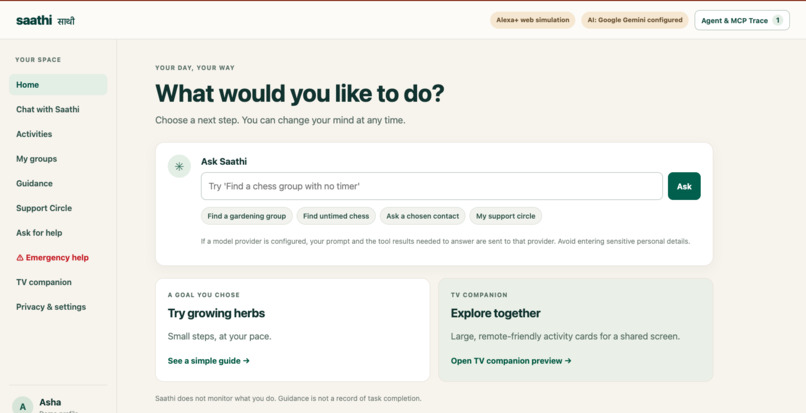806x413 pixels.
Task: Choose the 'Find untimed chess' suggestion
Action: pyautogui.click(x=336, y=216)
